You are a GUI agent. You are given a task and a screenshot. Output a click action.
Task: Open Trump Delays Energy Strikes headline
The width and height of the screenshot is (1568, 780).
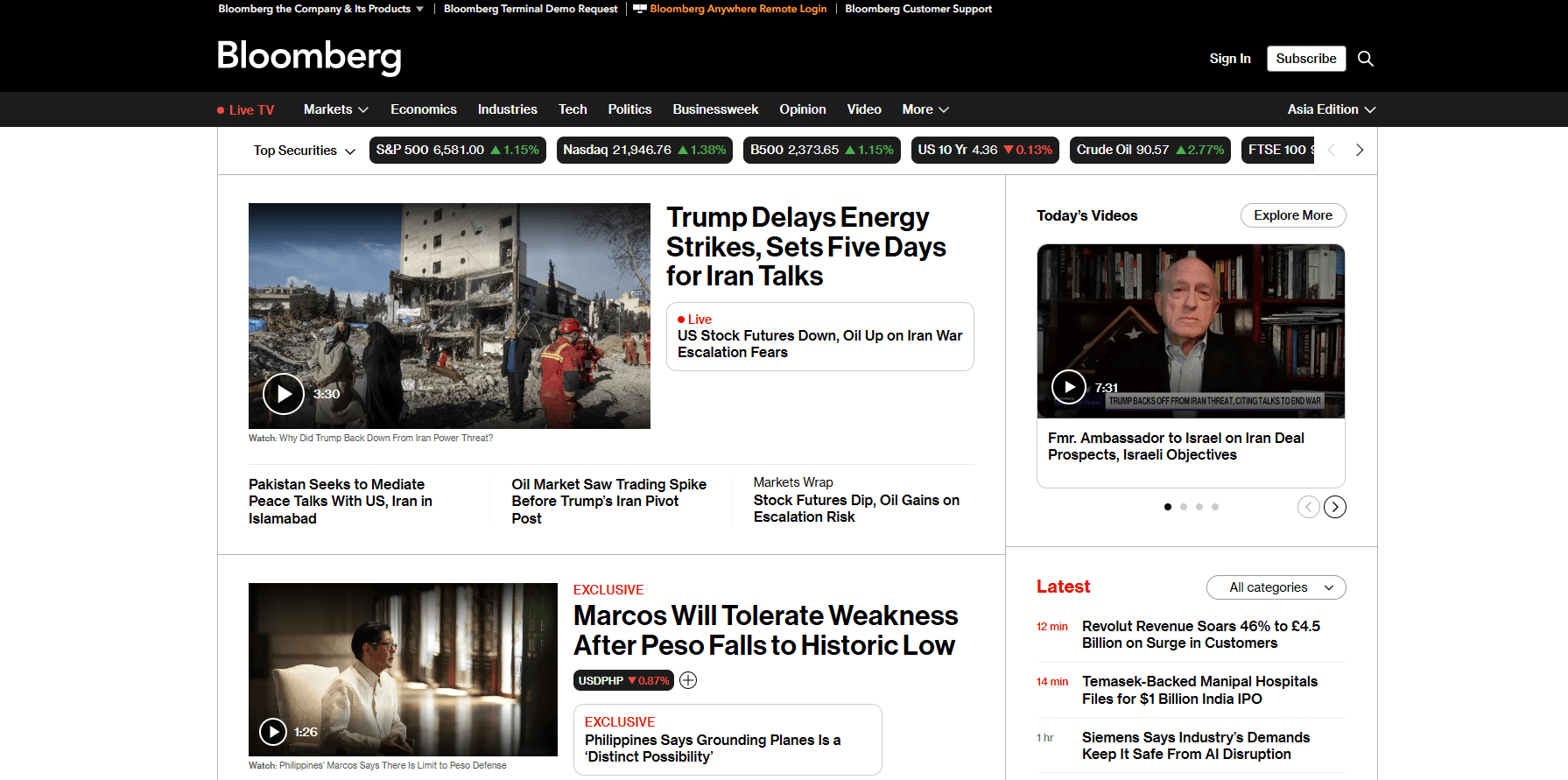click(x=806, y=247)
